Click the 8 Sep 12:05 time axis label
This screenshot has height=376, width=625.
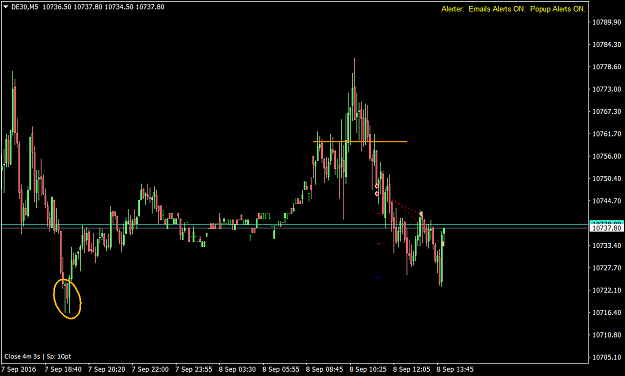[411, 369]
